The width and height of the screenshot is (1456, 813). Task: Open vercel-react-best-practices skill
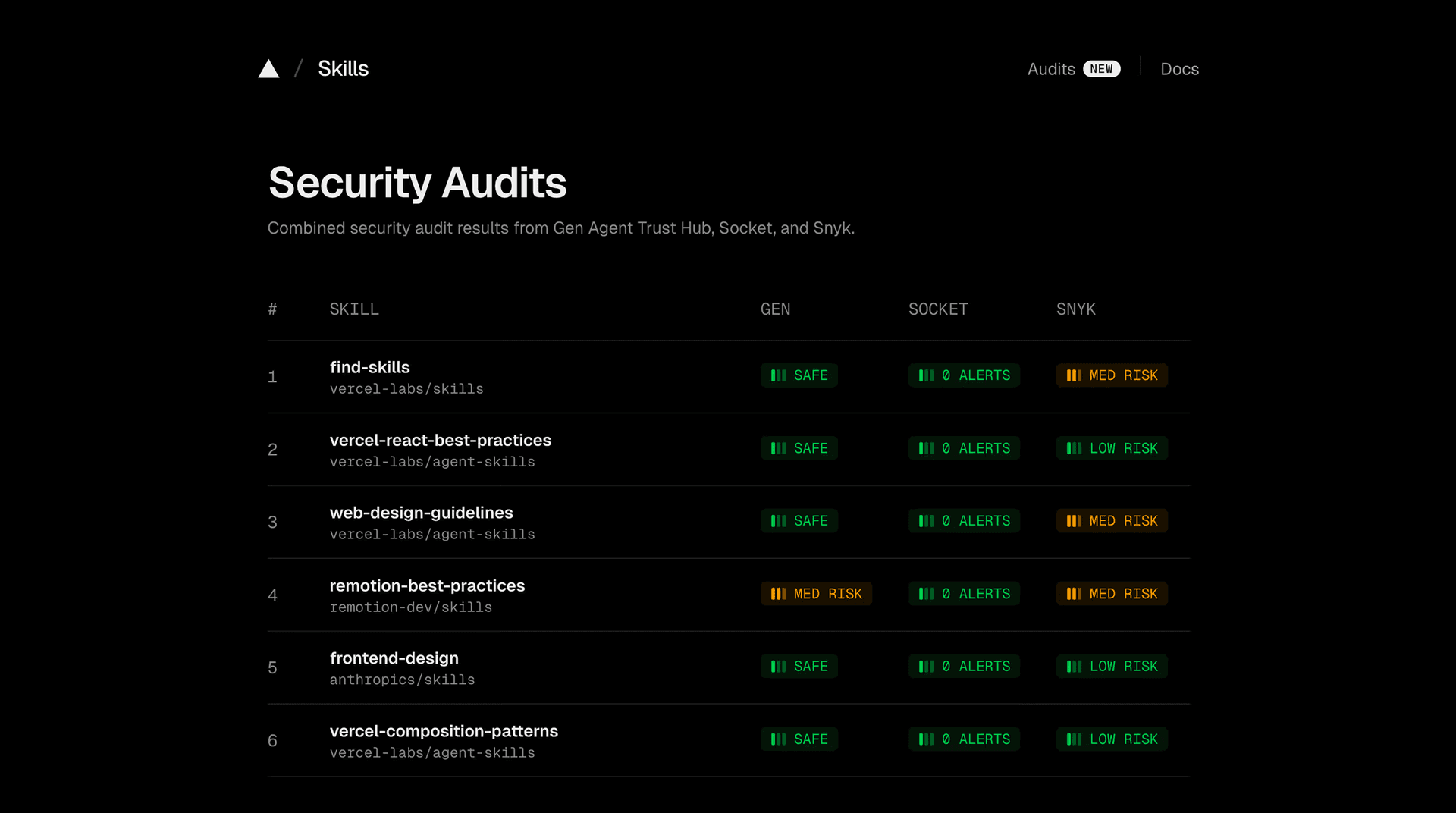(x=440, y=440)
